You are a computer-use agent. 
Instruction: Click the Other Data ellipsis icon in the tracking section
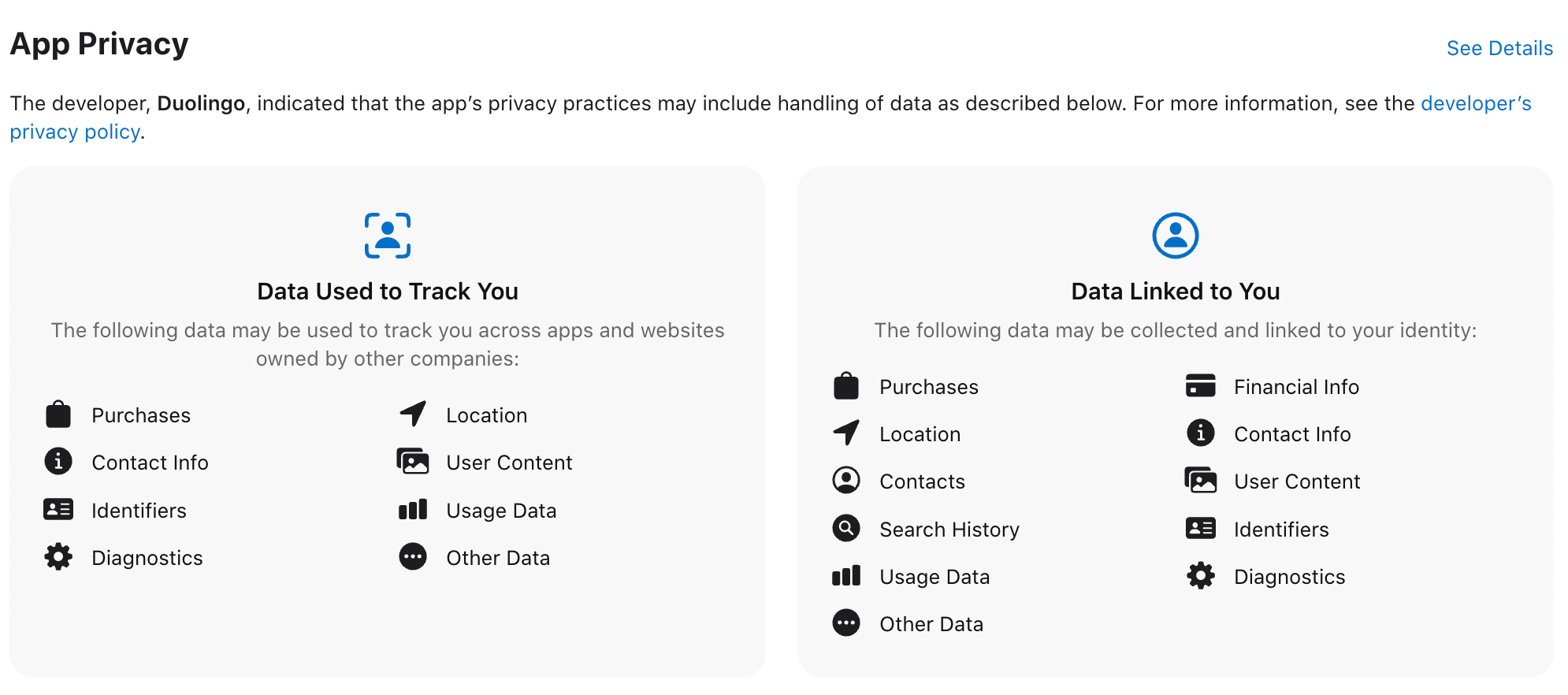(x=412, y=557)
